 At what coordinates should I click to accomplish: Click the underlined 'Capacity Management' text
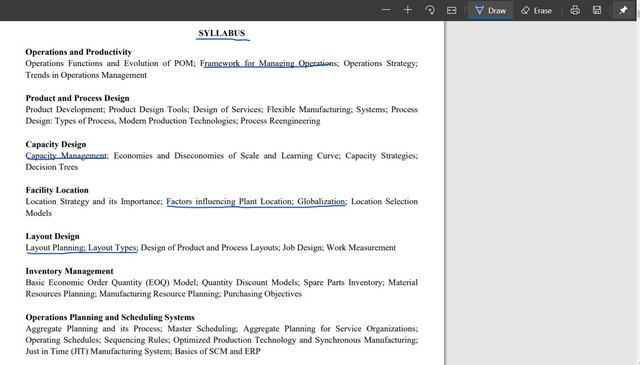(x=66, y=156)
